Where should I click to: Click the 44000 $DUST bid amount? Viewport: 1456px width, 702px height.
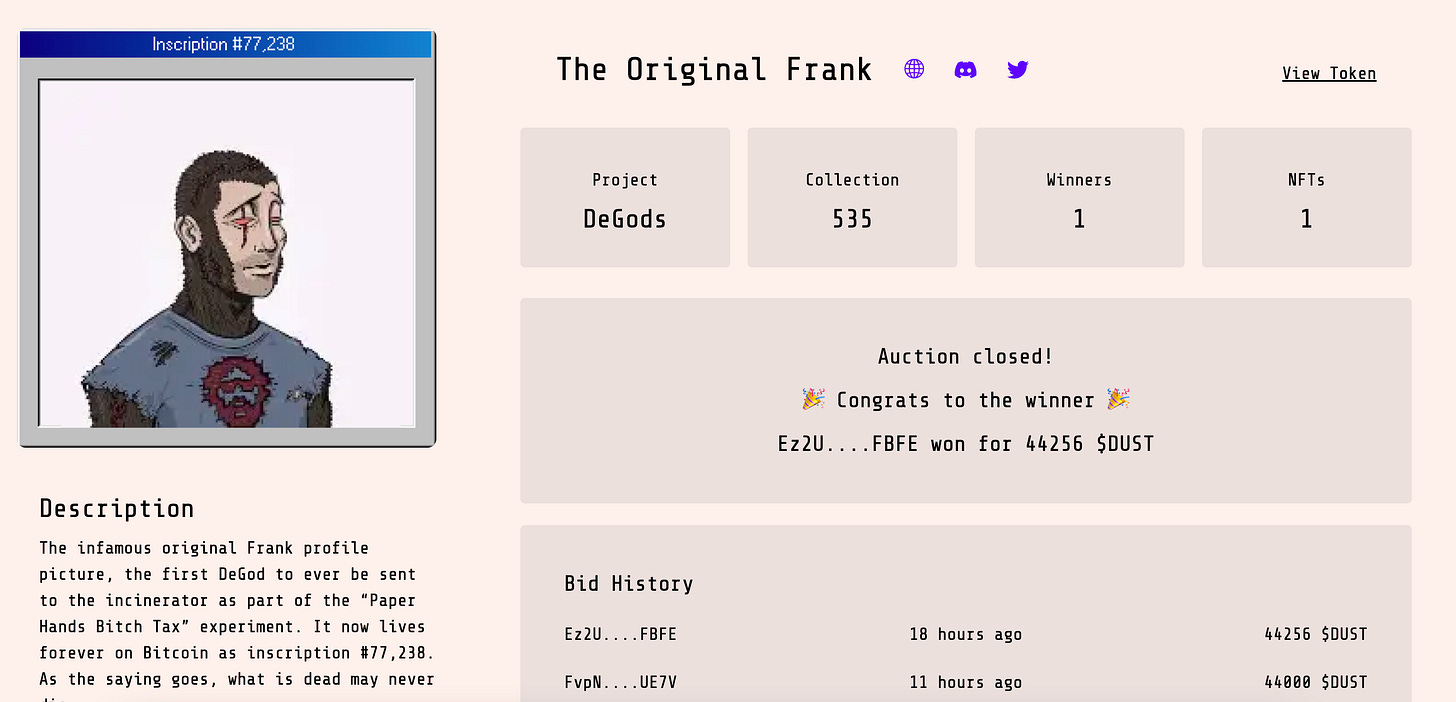pyautogui.click(x=1315, y=682)
